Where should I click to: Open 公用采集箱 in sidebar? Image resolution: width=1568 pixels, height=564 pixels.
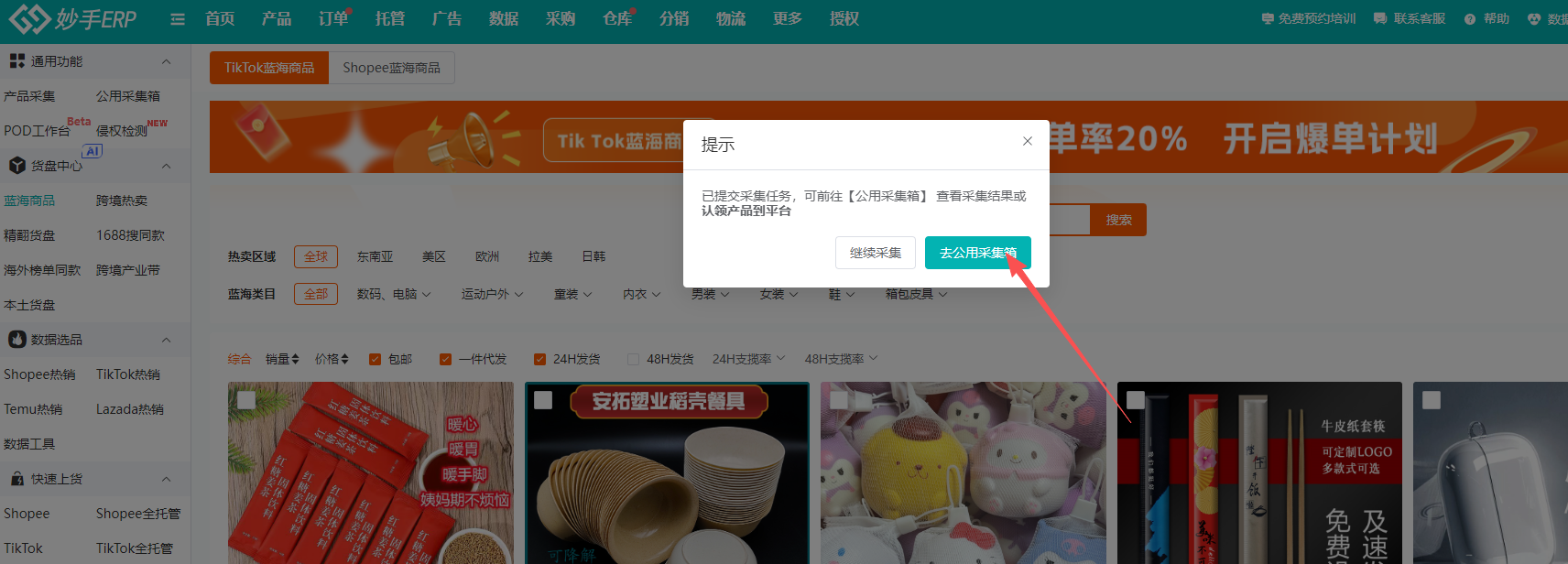(128, 96)
